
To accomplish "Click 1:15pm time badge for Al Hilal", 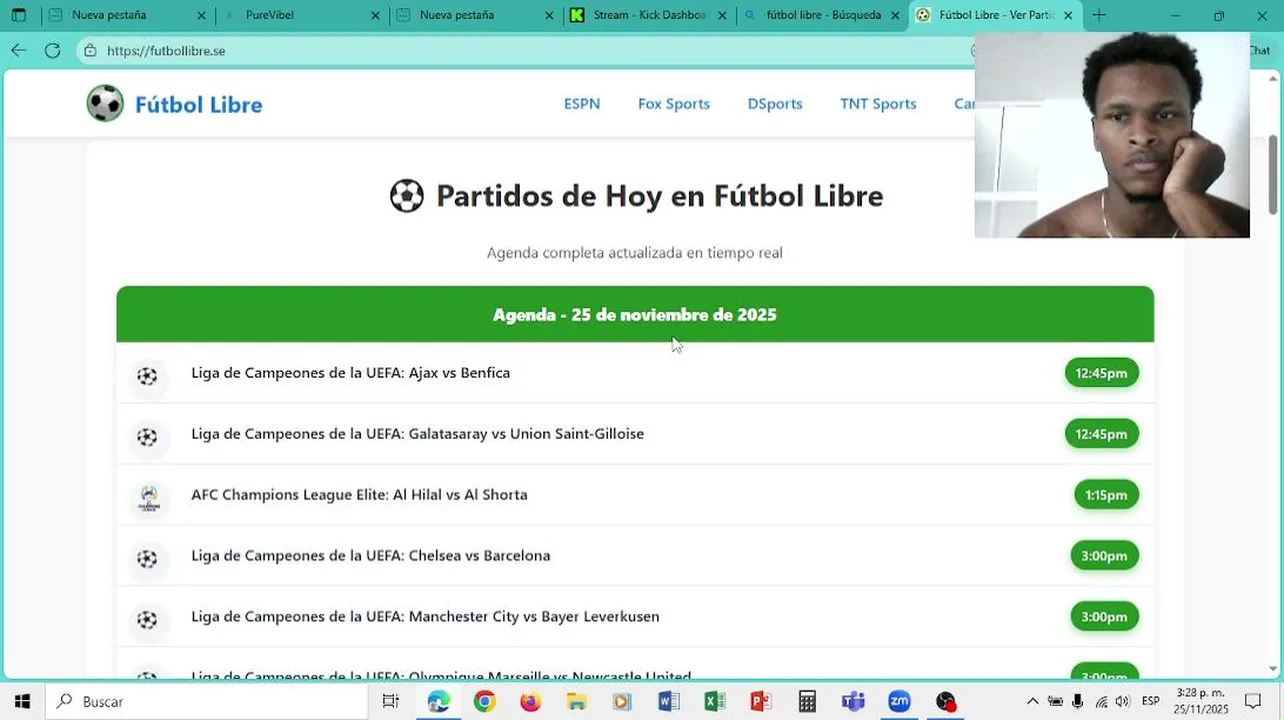I will click(1106, 495).
